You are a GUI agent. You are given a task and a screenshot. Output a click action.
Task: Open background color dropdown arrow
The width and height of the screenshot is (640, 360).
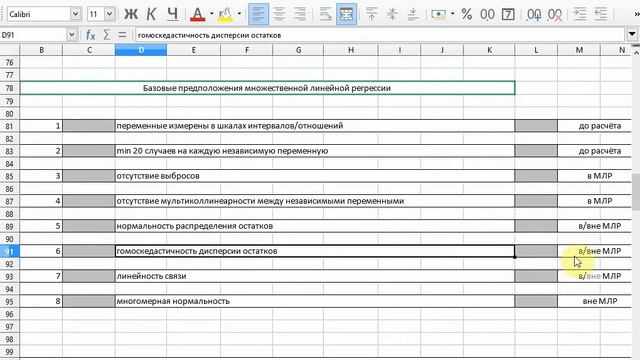tap(239, 14)
